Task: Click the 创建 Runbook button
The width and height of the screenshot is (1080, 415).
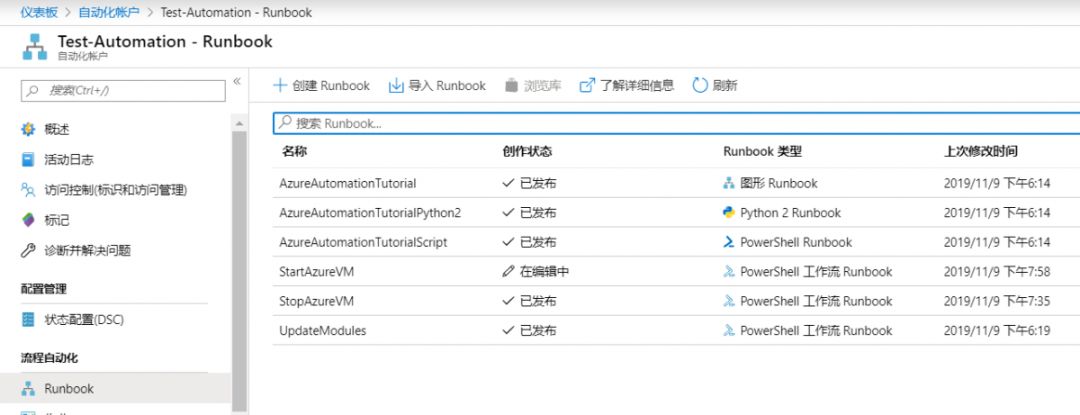Action: [x=322, y=85]
